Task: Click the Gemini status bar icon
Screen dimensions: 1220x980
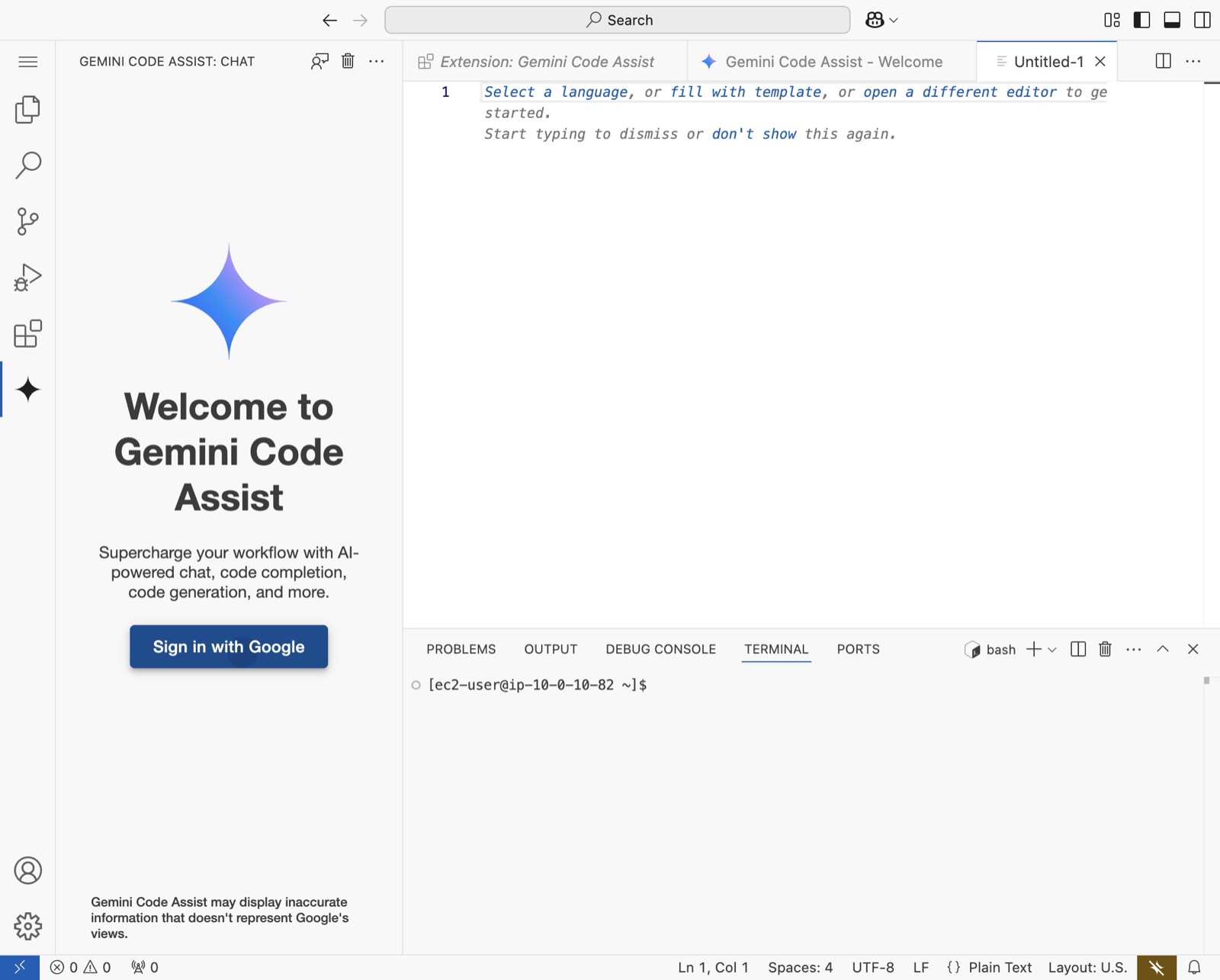Action: click(x=1157, y=967)
